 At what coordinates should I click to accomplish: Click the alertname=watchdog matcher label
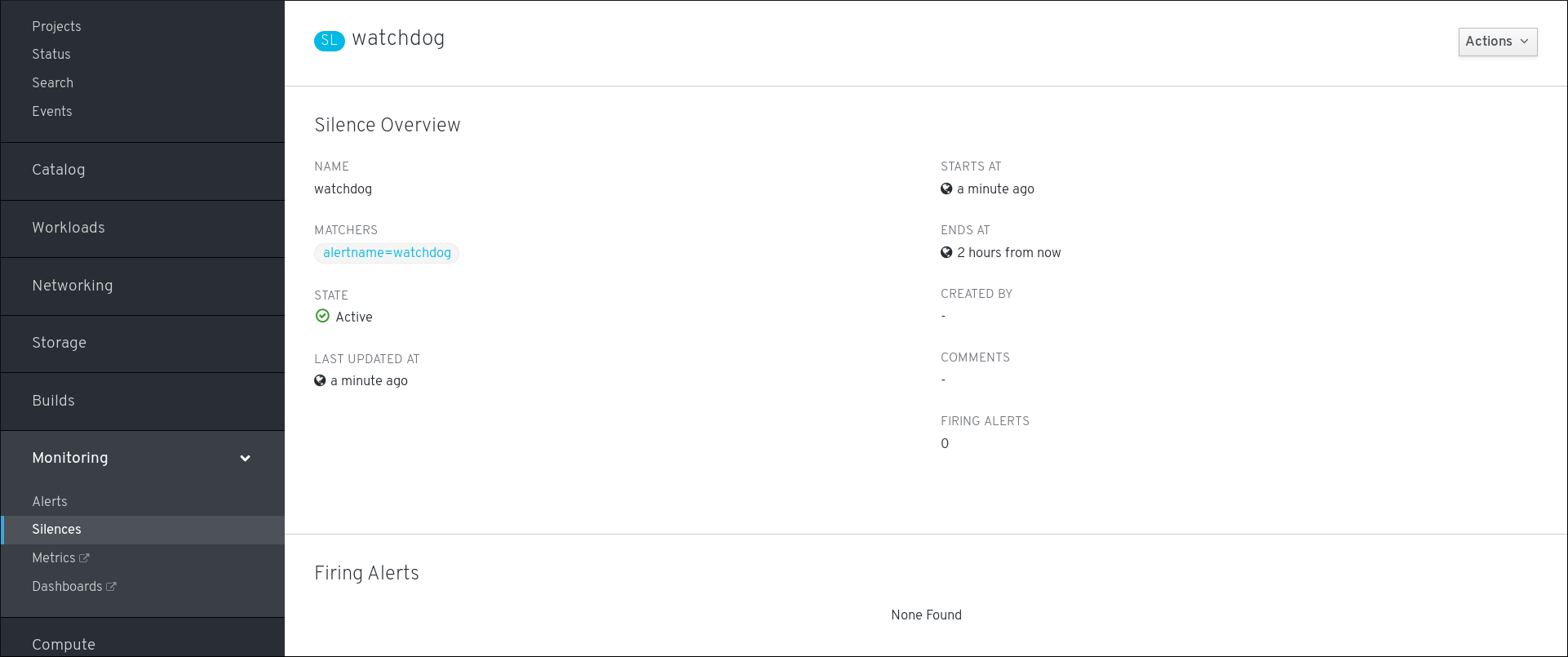click(387, 253)
